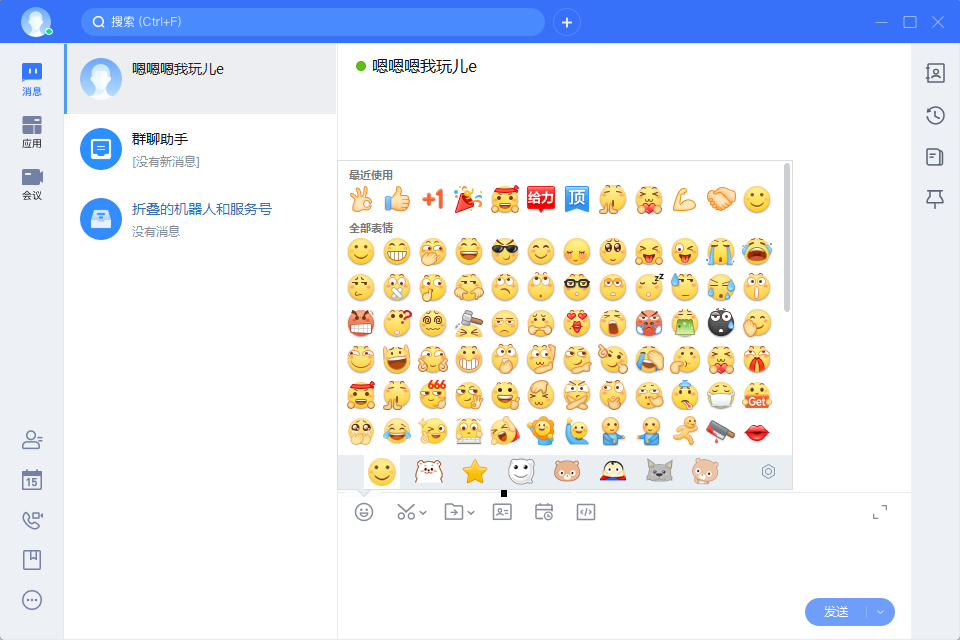The height and width of the screenshot is (640, 960).
Task: Insert the recent thumbs up emoji
Action: point(397,200)
